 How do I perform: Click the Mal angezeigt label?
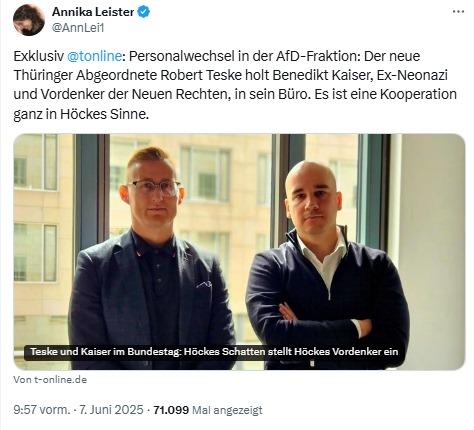tap(228, 410)
